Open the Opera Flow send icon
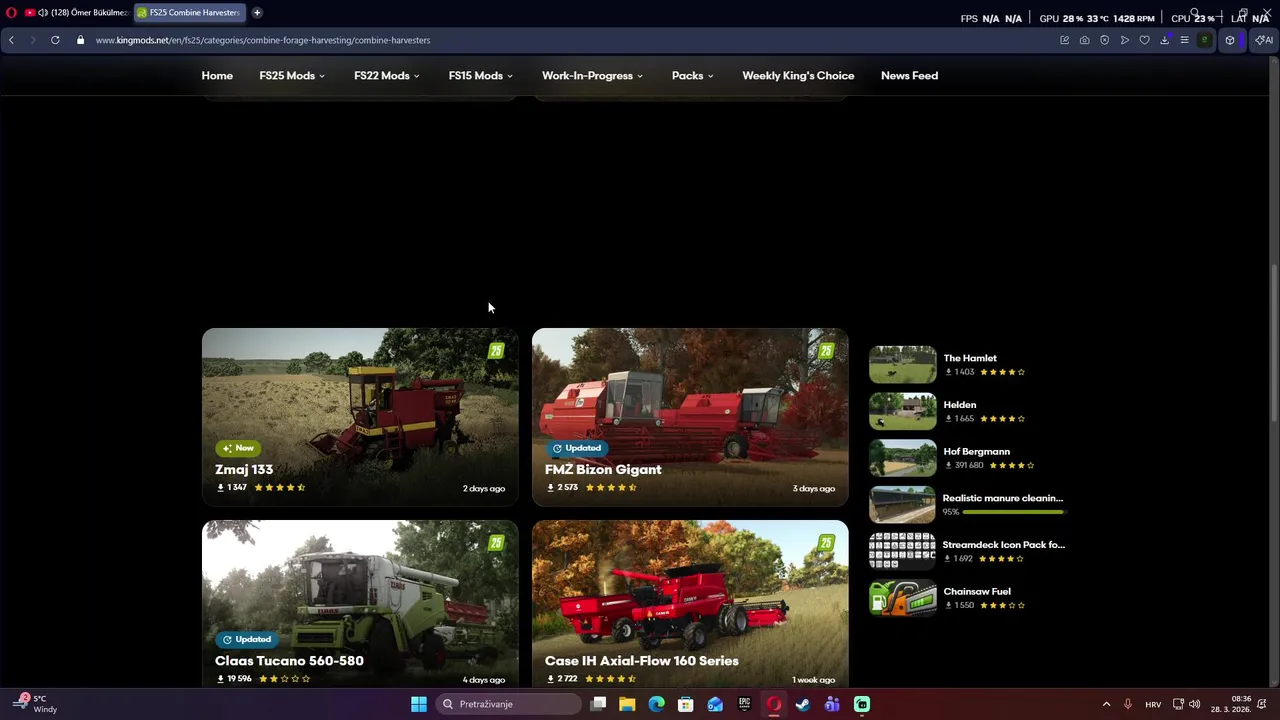Viewport: 1280px width, 720px height. pyautogui.click(x=1125, y=40)
